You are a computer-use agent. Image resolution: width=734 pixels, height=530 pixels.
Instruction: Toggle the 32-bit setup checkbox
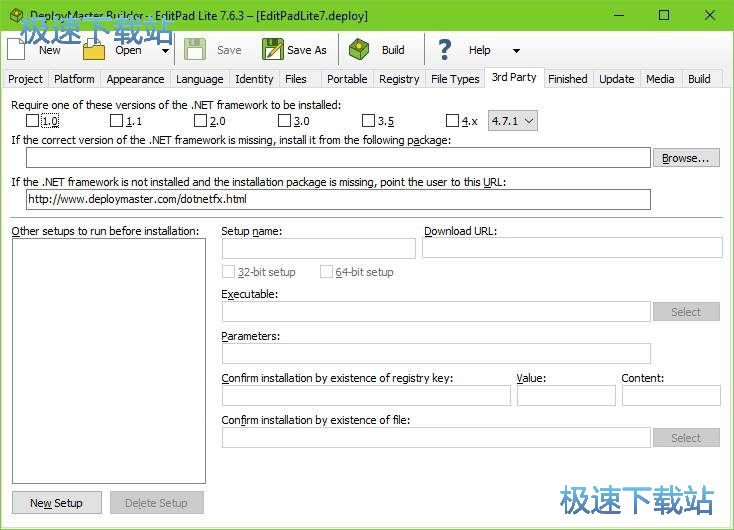(x=228, y=272)
